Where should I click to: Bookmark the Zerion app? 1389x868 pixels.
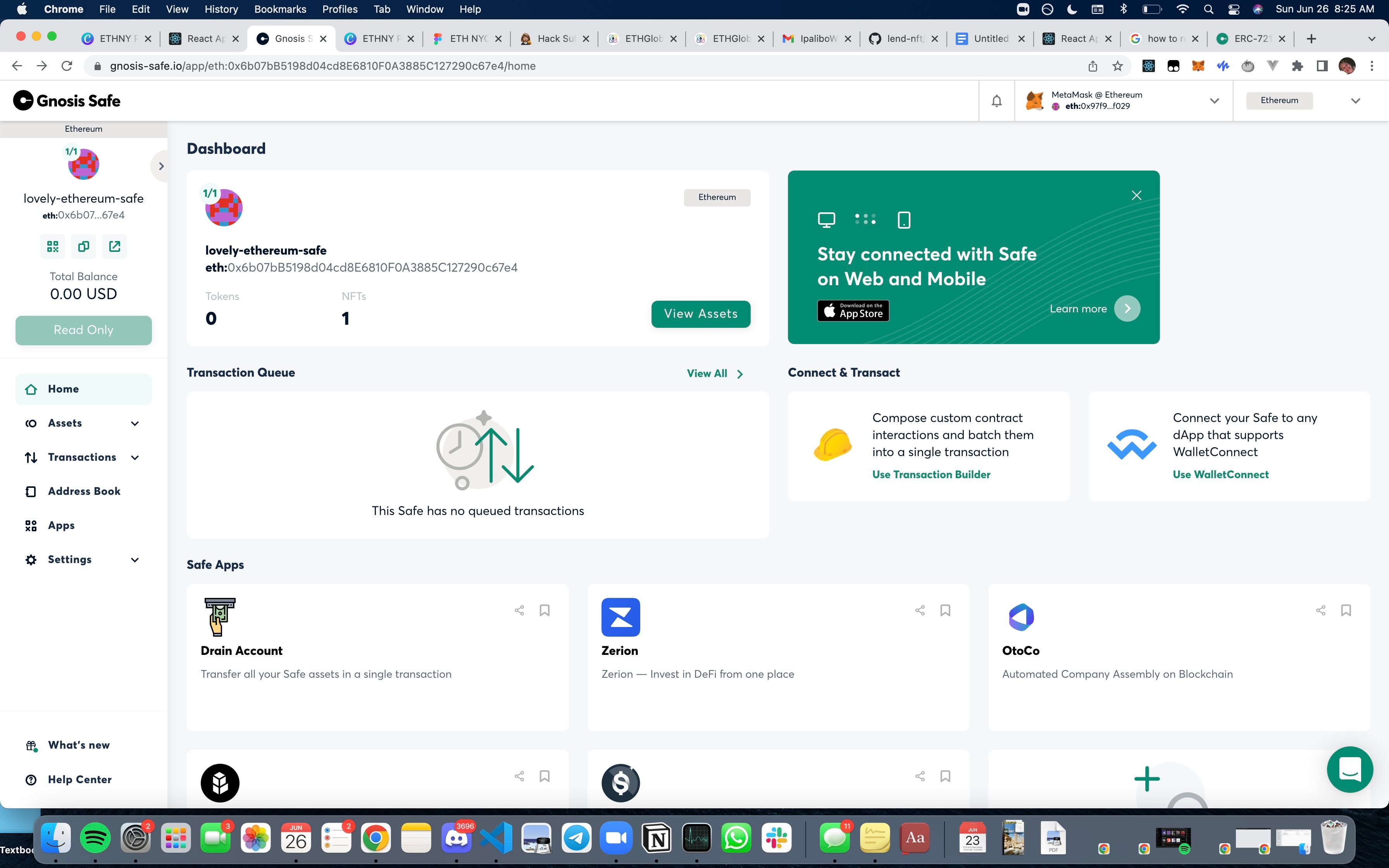(945, 610)
